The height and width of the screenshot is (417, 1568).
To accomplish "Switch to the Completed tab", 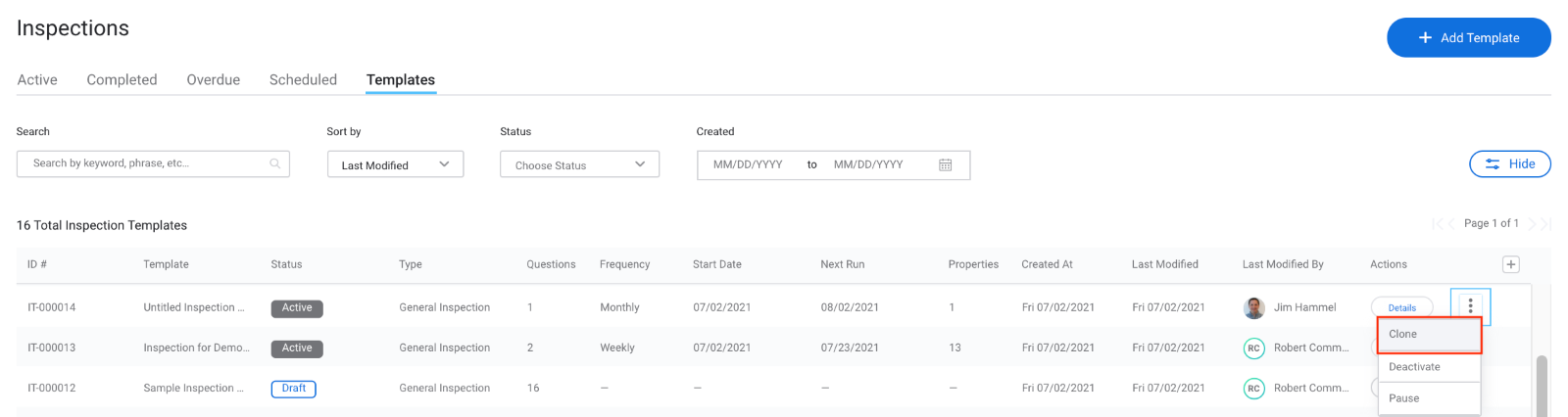I will tap(122, 80).
